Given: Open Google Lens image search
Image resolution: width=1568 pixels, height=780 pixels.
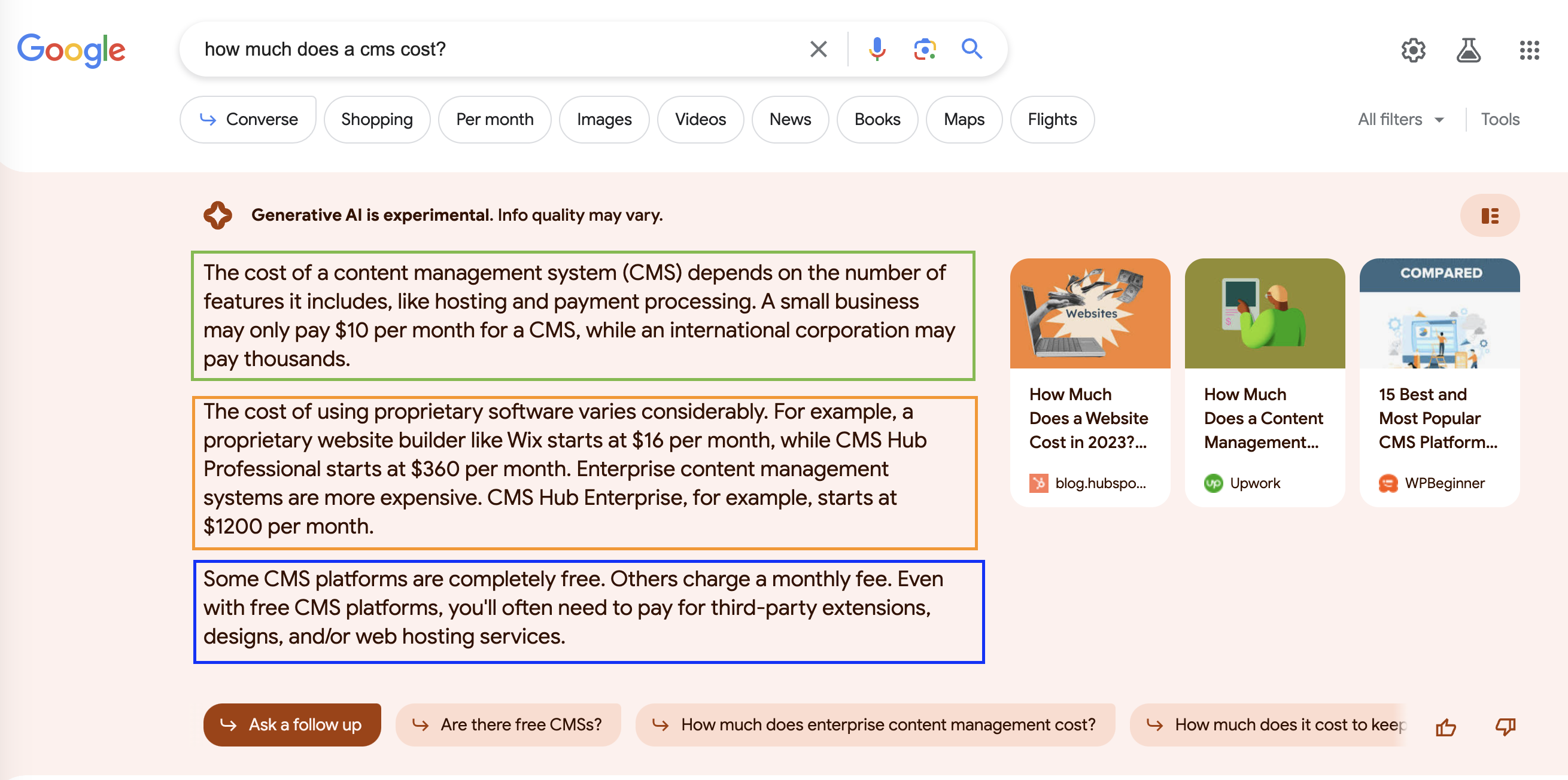Looking at the screenshot, I should [x=924, y=49].
